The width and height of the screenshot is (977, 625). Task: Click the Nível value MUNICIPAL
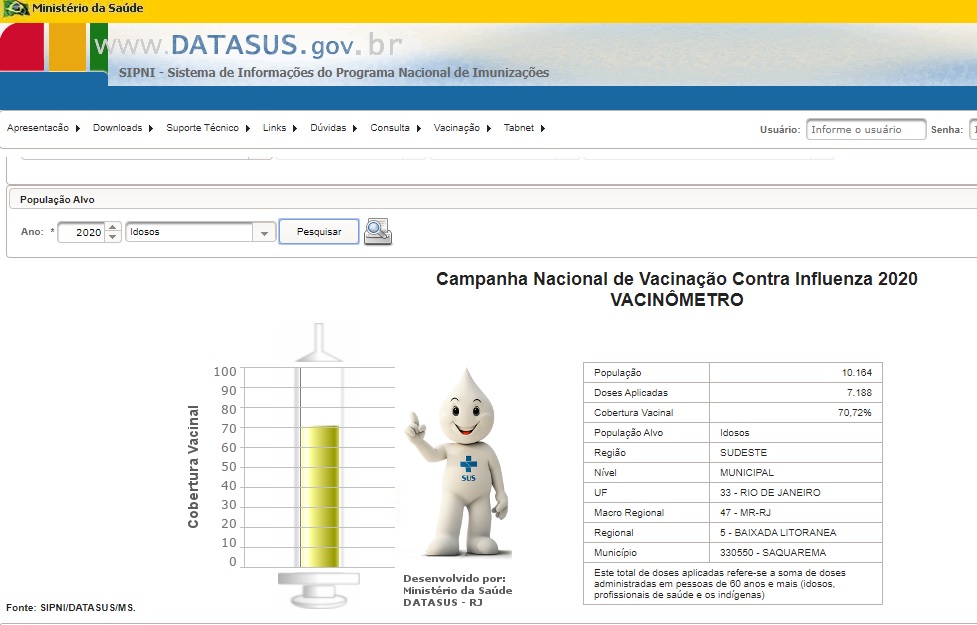point(746,472)
